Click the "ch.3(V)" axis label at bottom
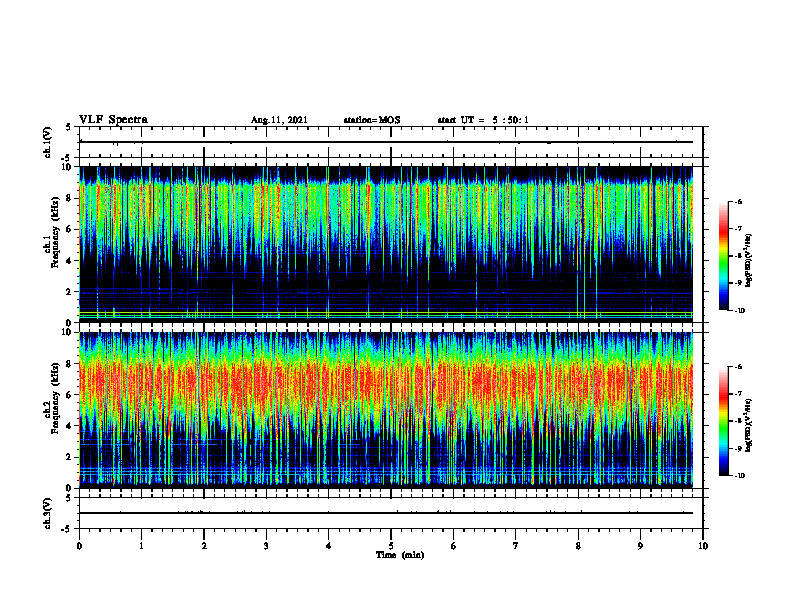 point(47,513)
